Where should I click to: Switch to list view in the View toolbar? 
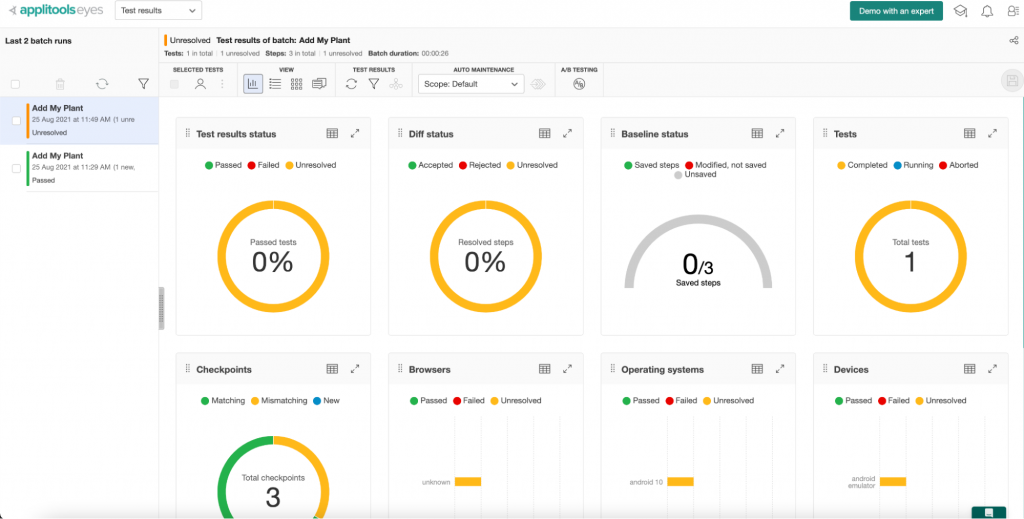(x=275, y=84)
